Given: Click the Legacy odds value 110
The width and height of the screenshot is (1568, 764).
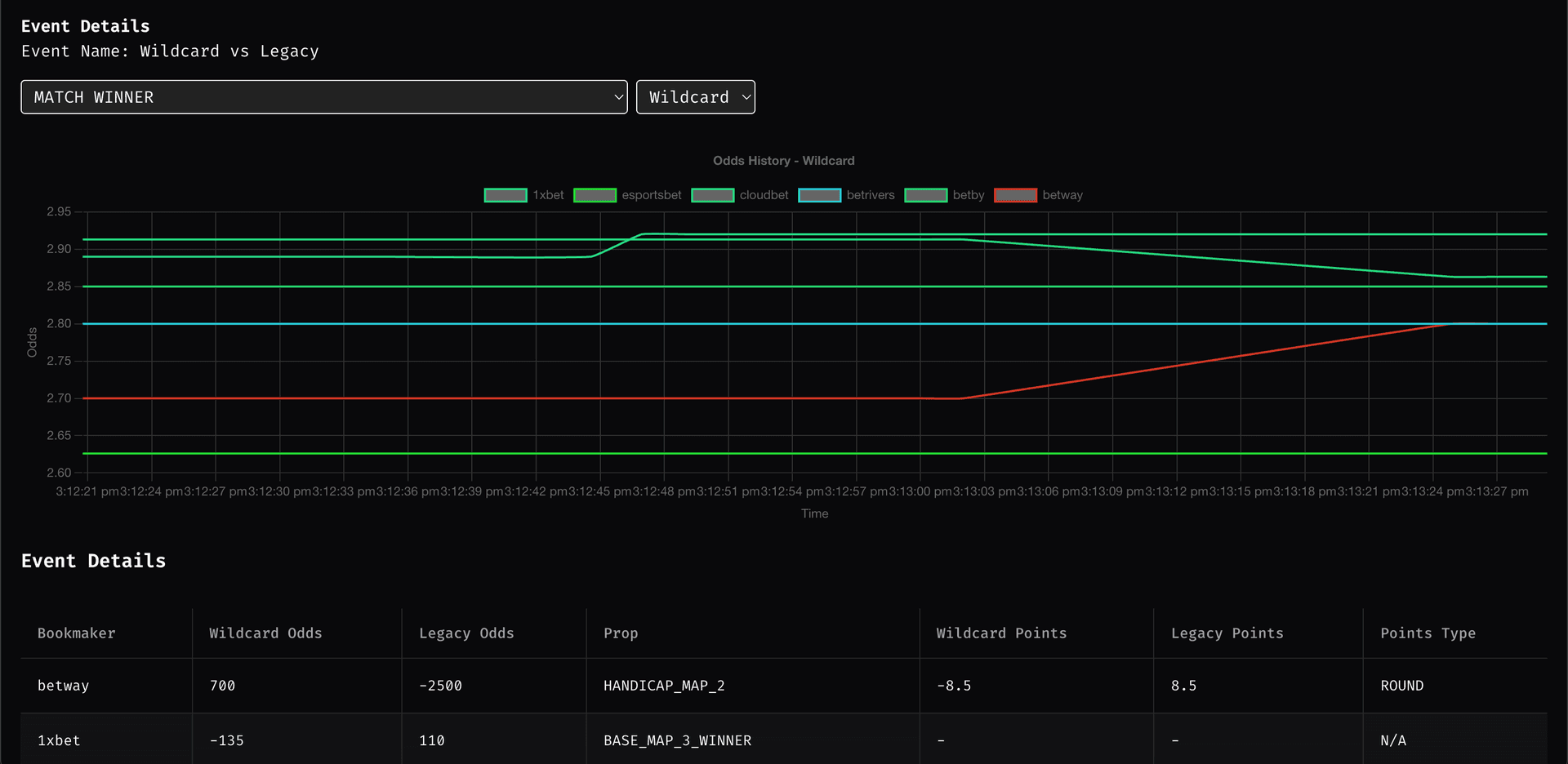Looking at the screenshot, I should 432,740.
